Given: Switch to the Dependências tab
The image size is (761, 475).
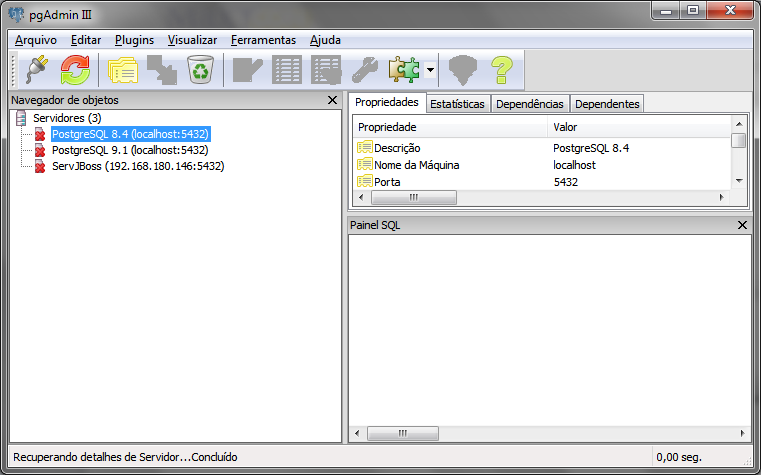Looking at the screenshot, I should tap(529, 104).
